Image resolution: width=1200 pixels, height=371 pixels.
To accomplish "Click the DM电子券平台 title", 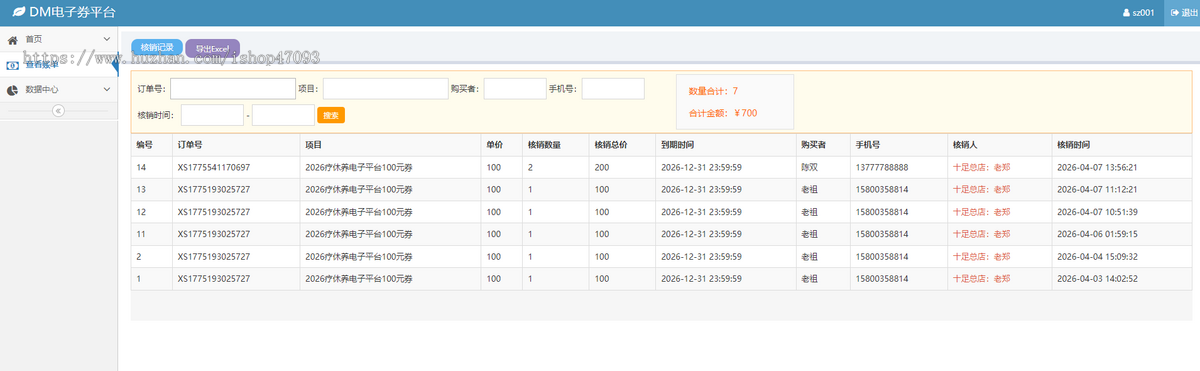I will (x=72, y=13).
